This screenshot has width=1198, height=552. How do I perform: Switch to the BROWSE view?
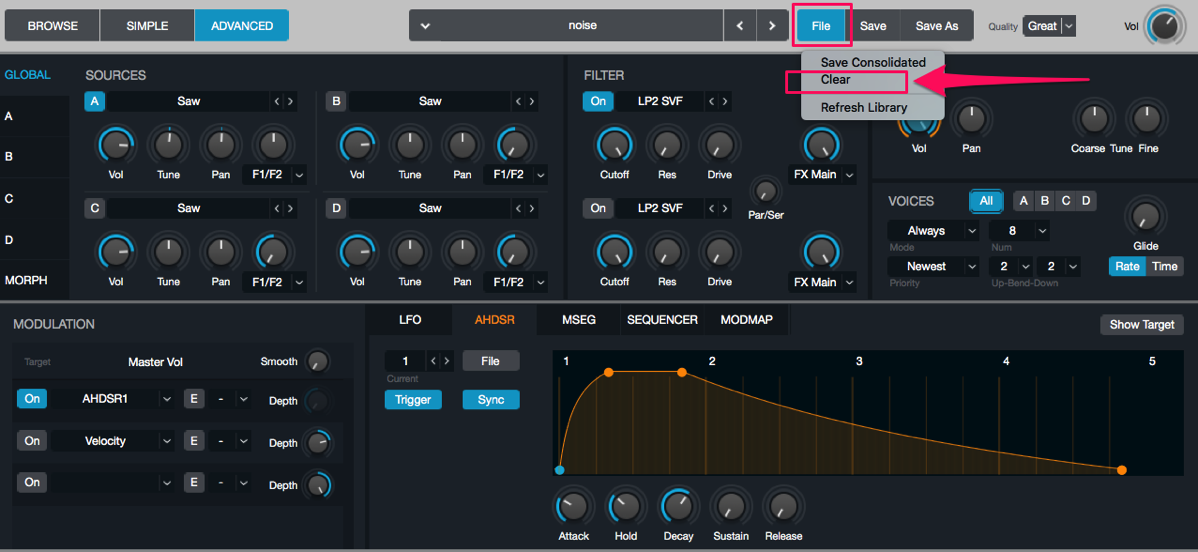(53, 26)
